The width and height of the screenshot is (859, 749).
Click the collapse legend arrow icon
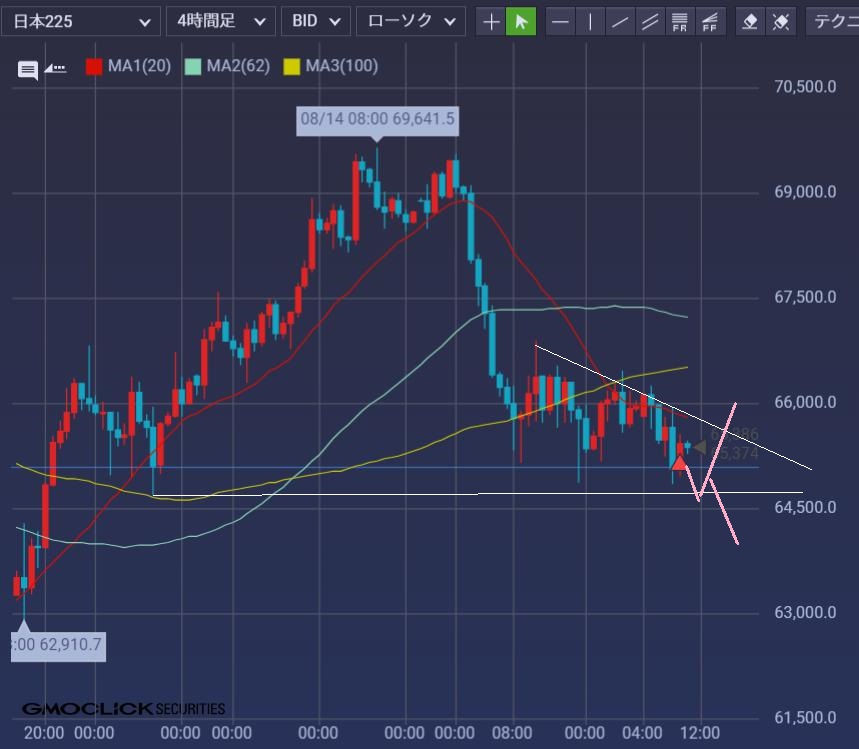55,68
